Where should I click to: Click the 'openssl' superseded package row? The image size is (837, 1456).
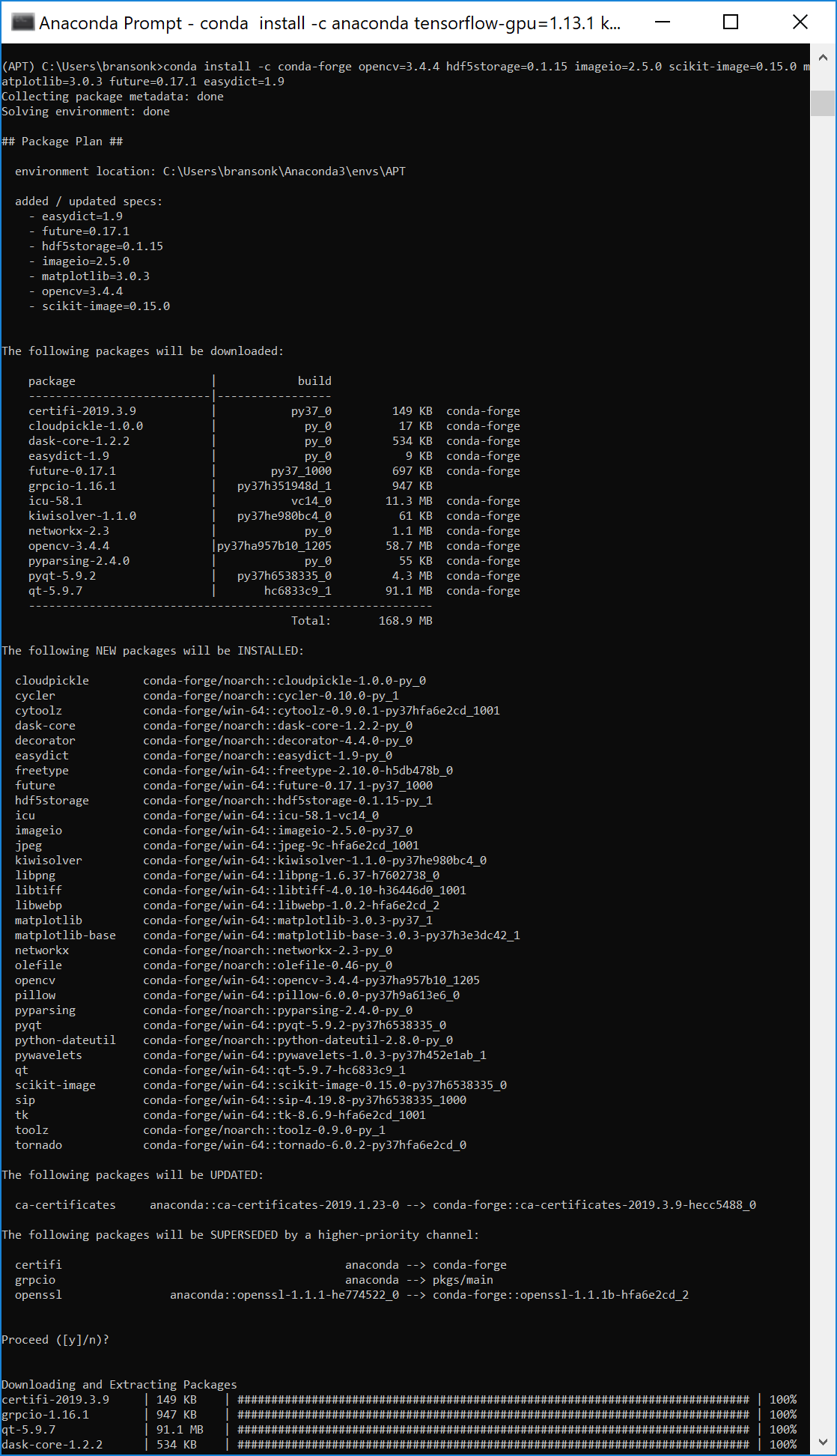352,1295
